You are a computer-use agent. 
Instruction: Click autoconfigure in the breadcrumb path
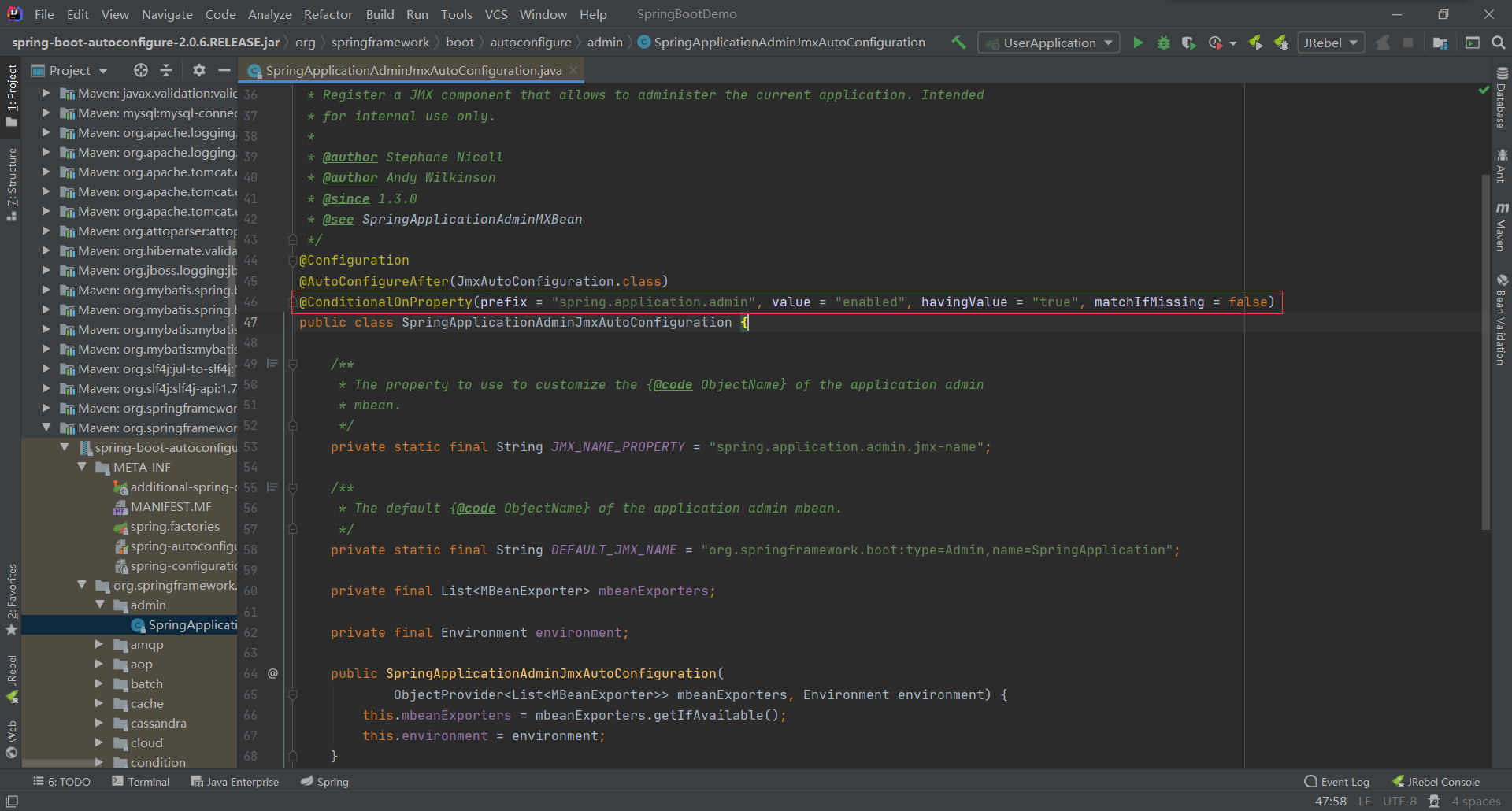click(531, 43)
